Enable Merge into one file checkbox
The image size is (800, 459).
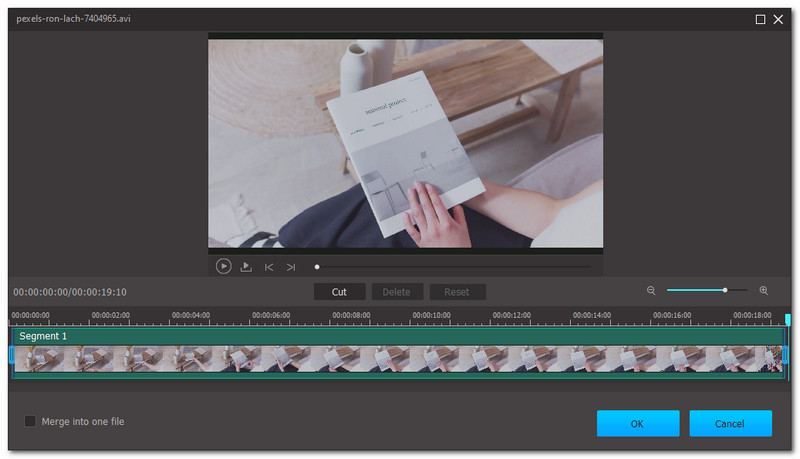click(x=30, y=422)
